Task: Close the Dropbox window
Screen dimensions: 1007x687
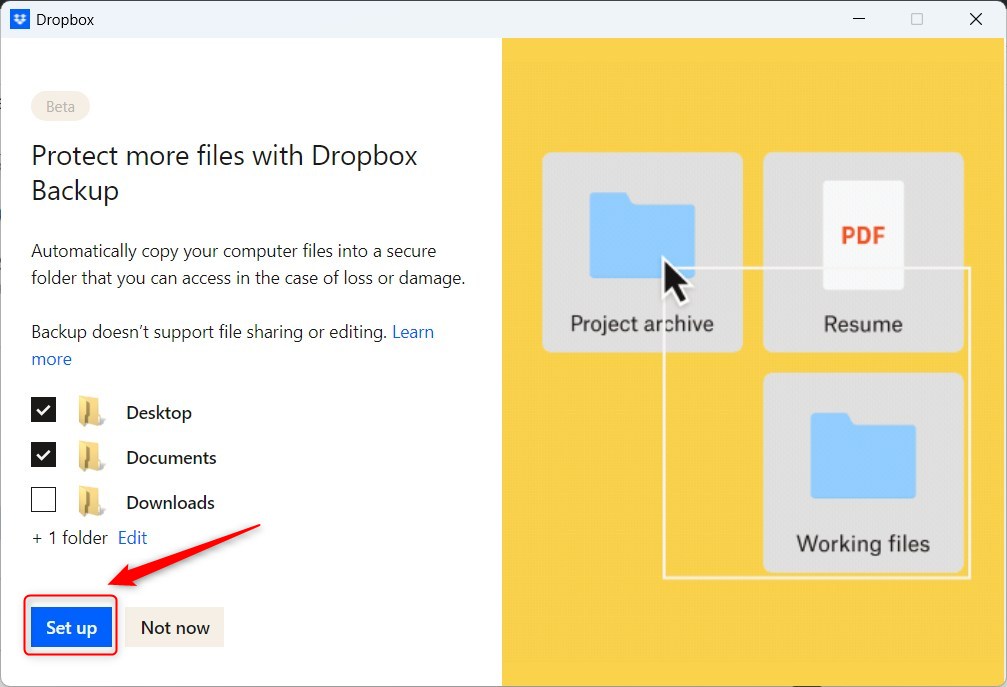Action: (976, 19)
